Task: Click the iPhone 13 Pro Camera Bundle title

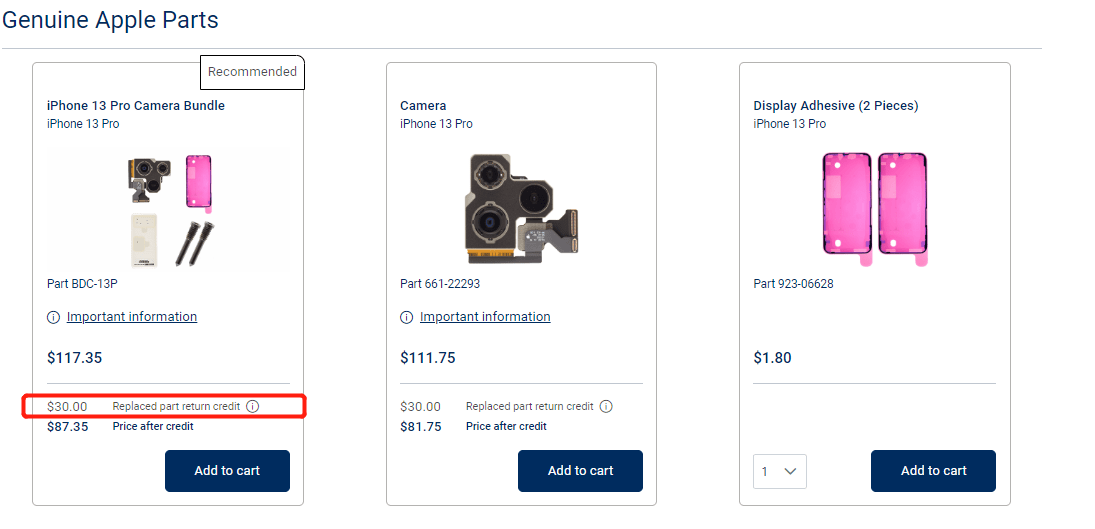Action: [x=136, y=106]
